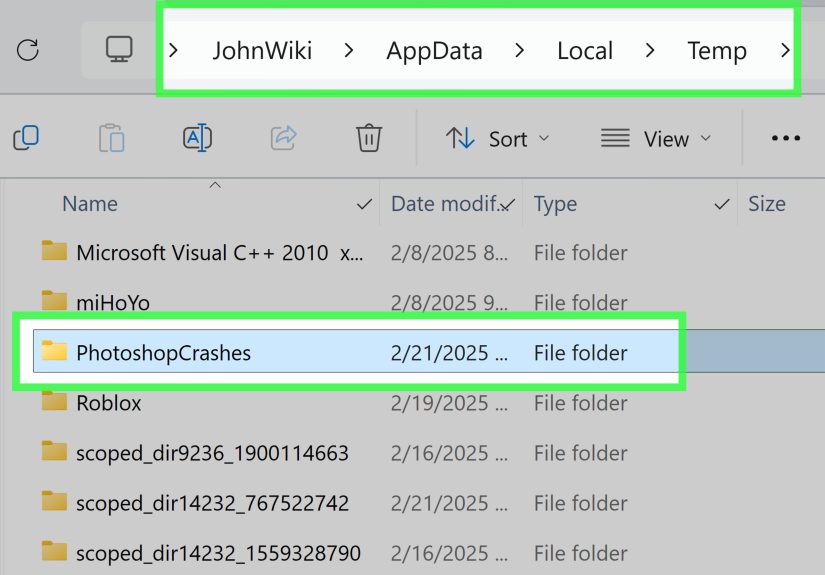Screen dimensions: 825x575
Task: Click the scoped_dir14232_1559328790 folder icon
Action: 54,551
